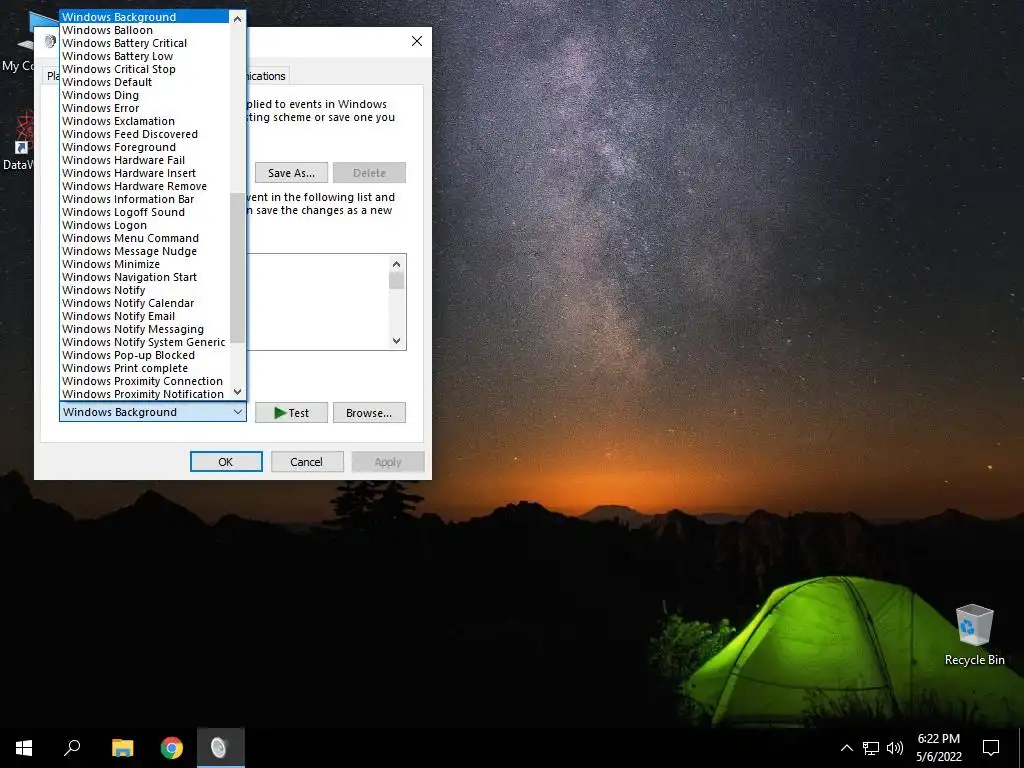
Task: Open the Windows Start menu
Action: pos(24,748)
